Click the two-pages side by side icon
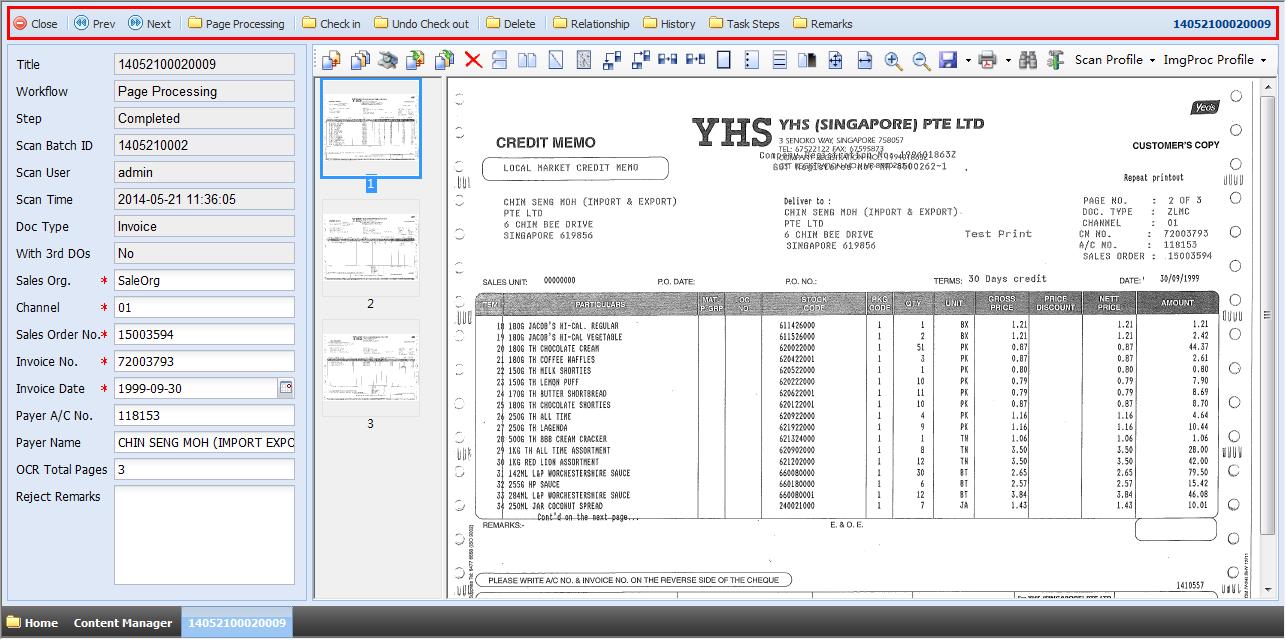1286x640 pixels. [527, 60]
